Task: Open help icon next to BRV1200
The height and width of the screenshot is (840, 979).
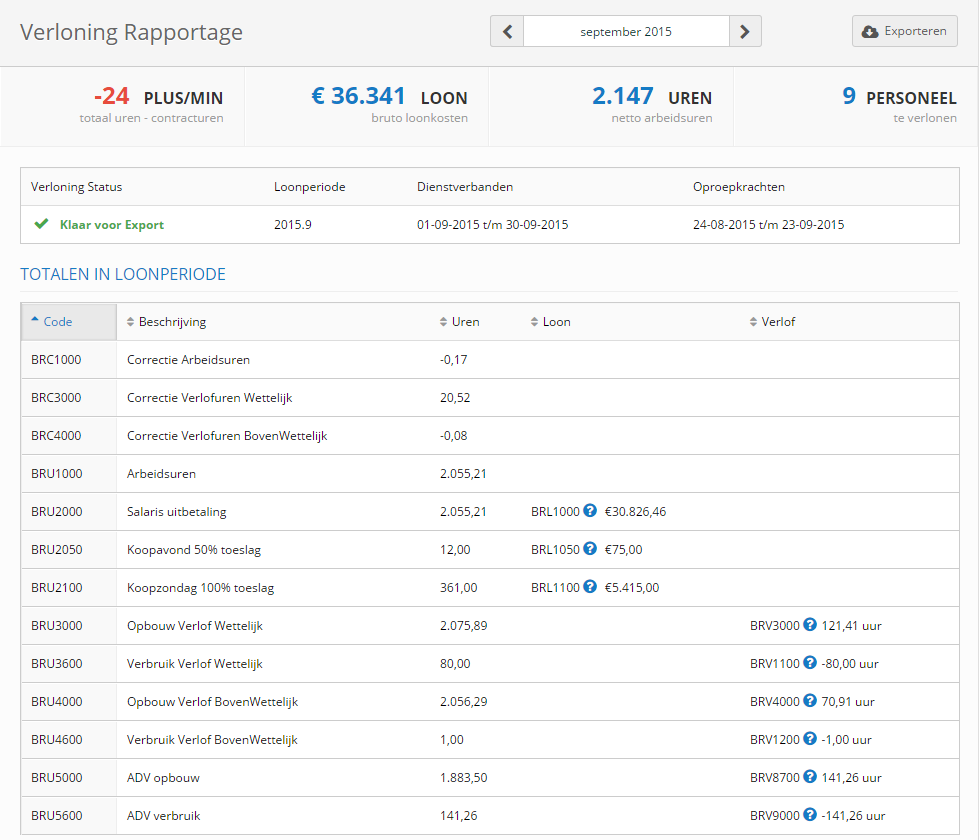Action: [809, 739]
